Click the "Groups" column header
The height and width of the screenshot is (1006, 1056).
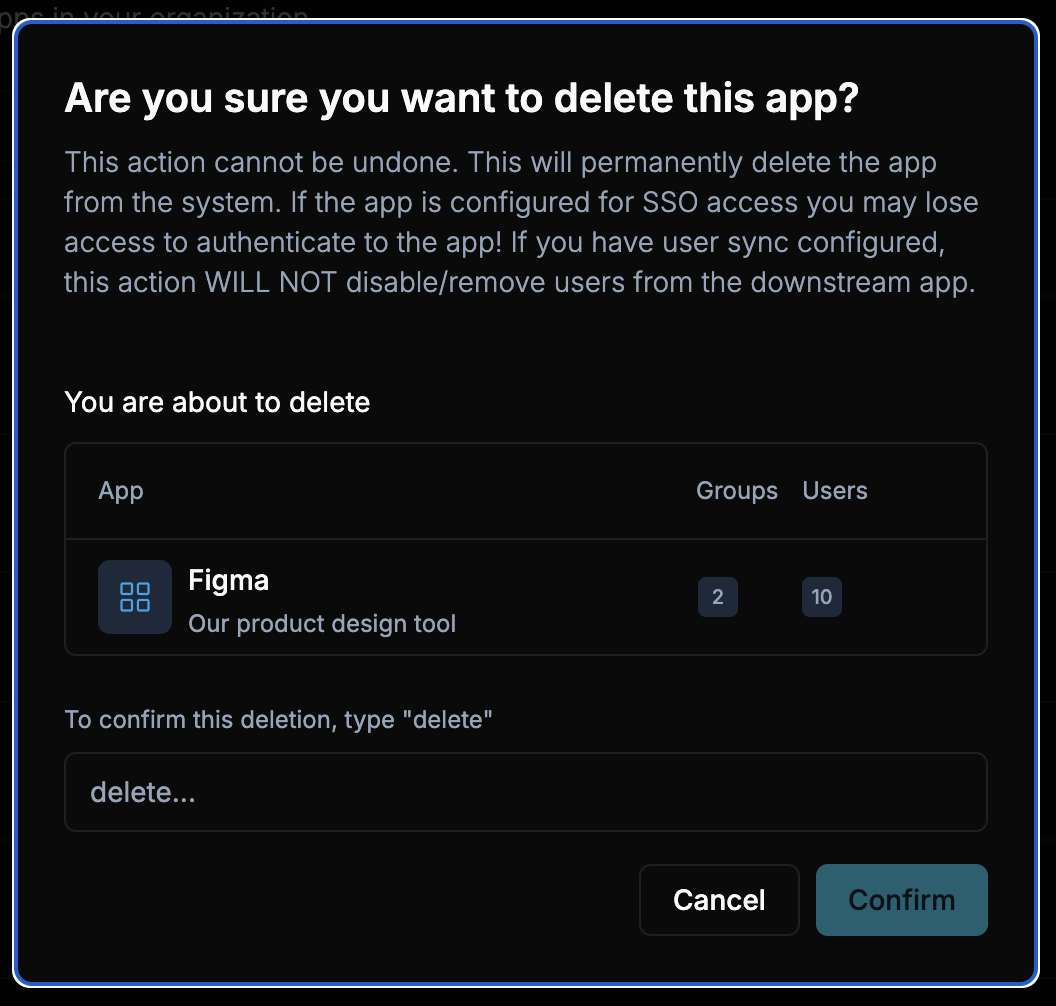[x=737, y=491]
